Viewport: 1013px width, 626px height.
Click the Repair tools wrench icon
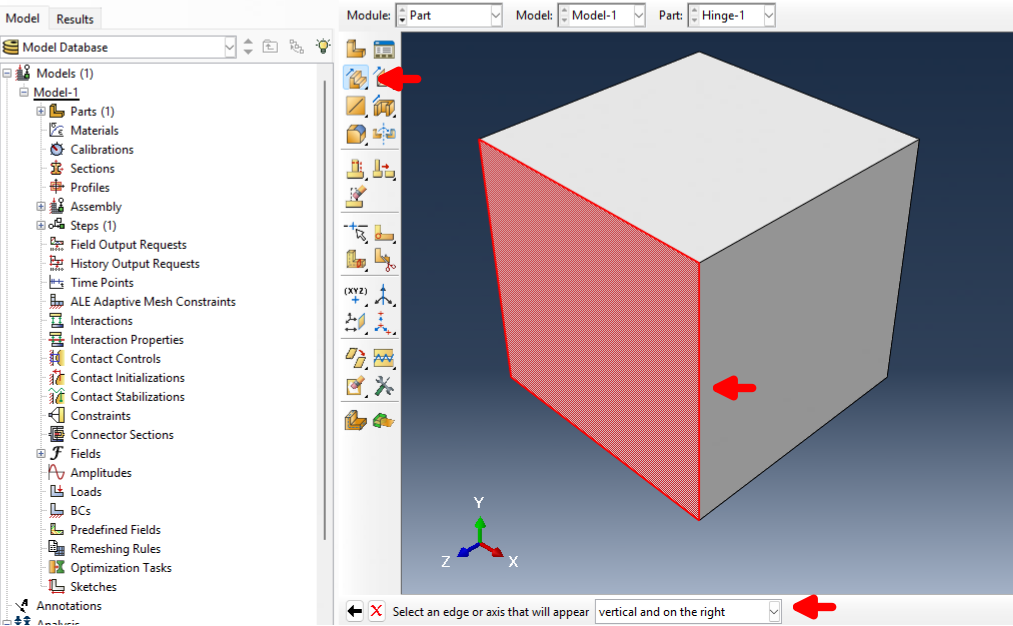pos(384,385)
